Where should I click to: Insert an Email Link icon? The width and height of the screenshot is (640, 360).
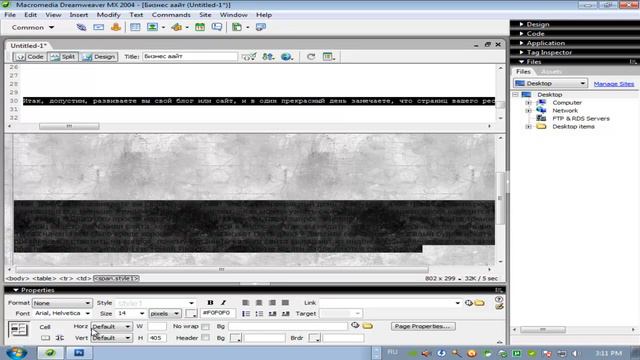pyautogui.click(x=98, y=27)
